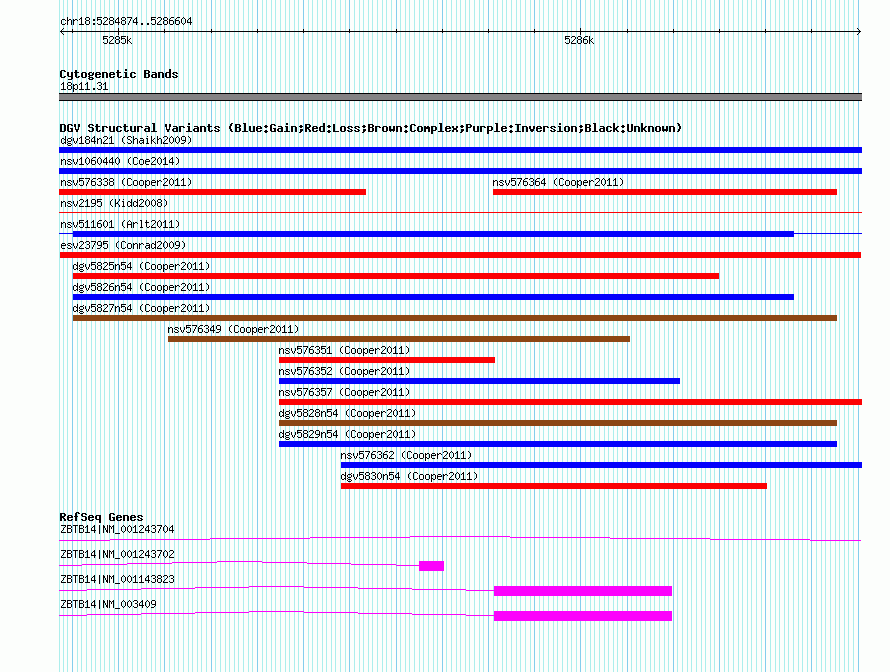890x672 pixels.
Task: Click the 5286k ruler label
Action: [x=579, y=40]
